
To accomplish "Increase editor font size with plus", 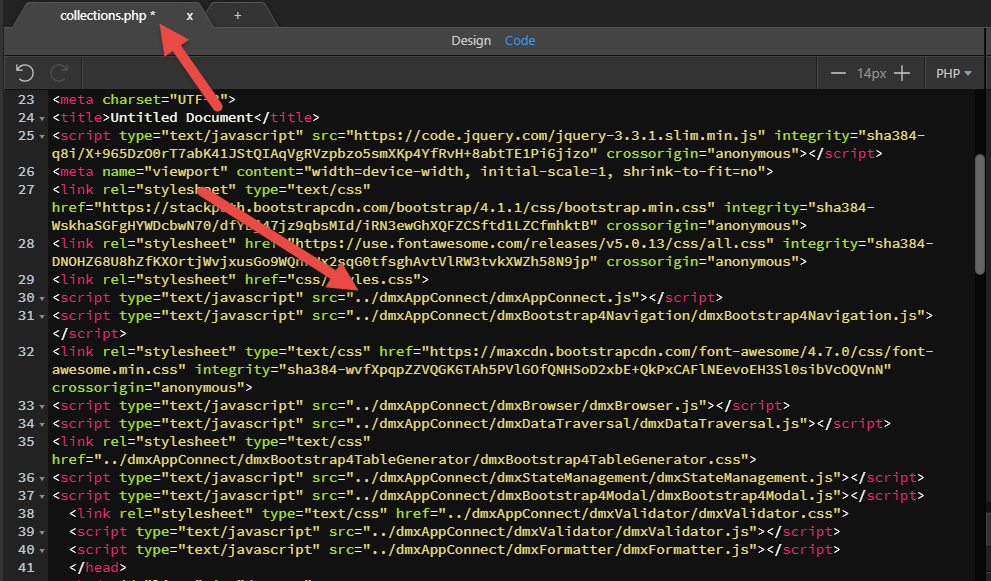I will (902, 73).
